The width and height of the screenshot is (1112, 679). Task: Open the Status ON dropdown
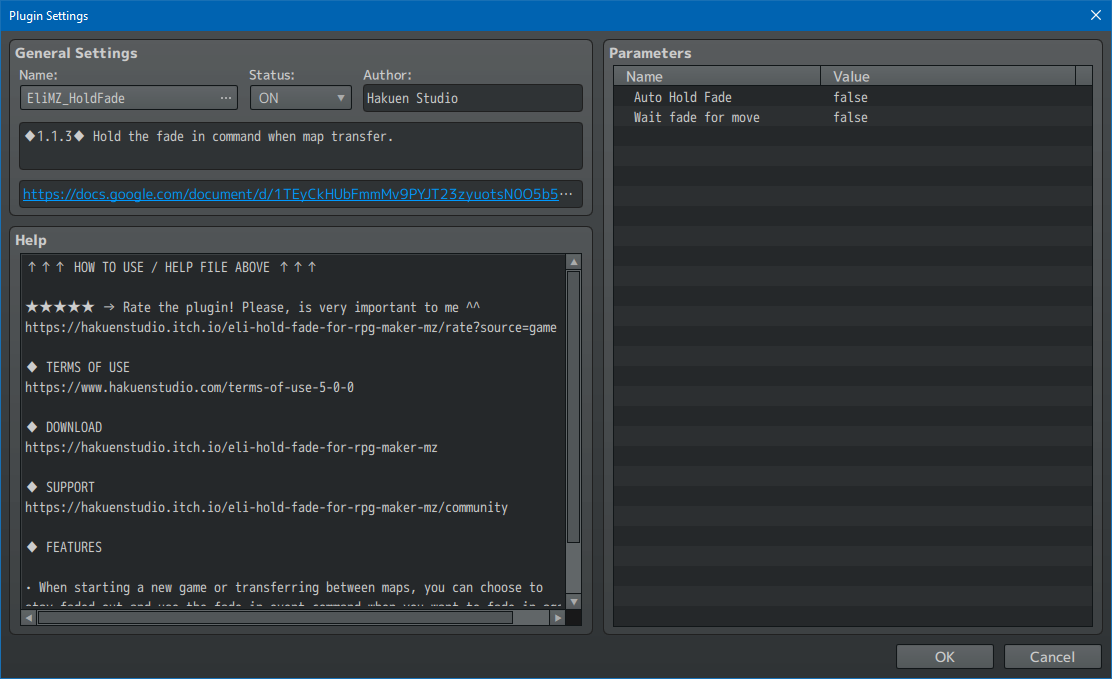[301, 98]
